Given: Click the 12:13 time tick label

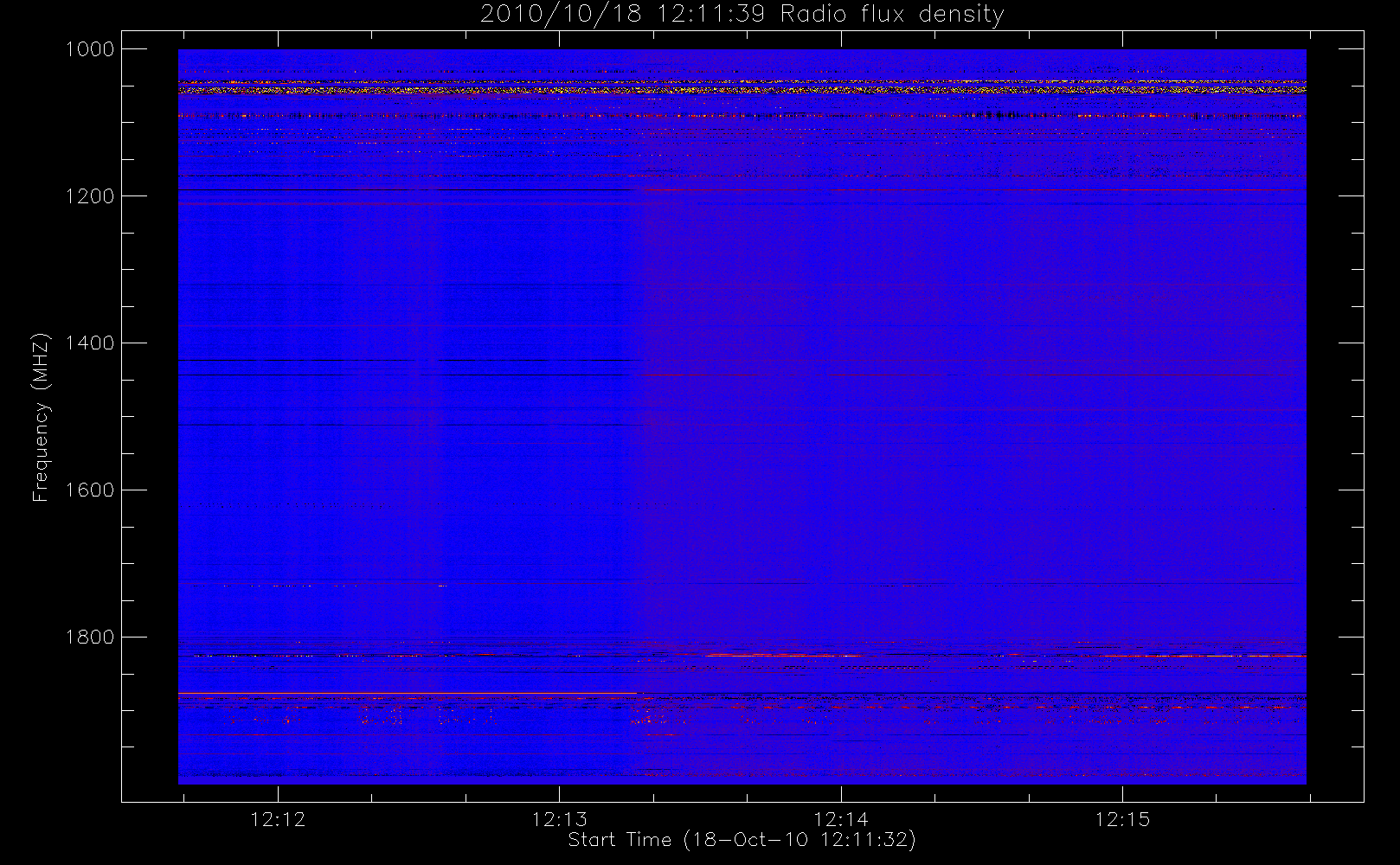Looking at the screenshot, I should [x=559, y=819].
